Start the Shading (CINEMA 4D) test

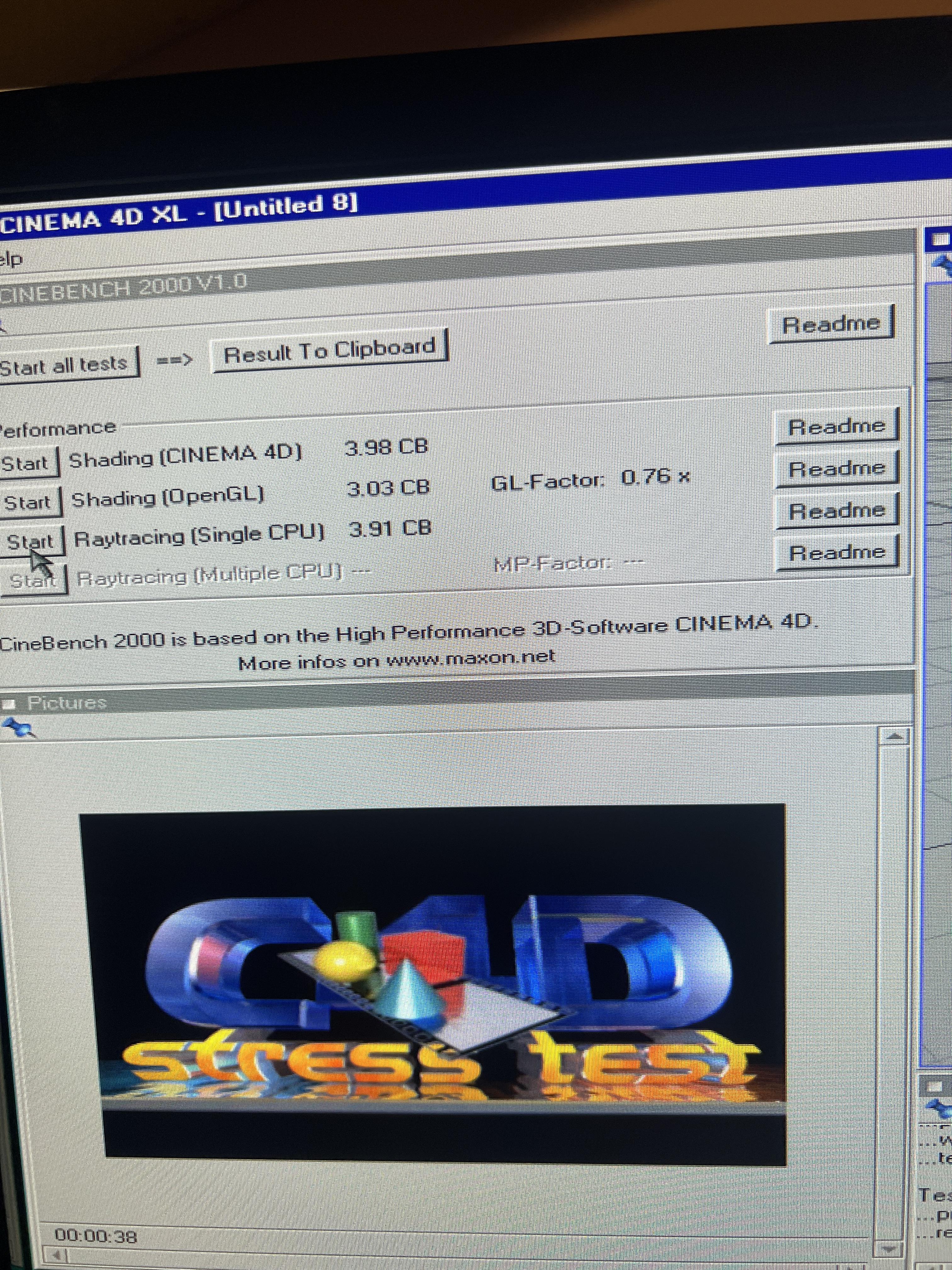25,463
